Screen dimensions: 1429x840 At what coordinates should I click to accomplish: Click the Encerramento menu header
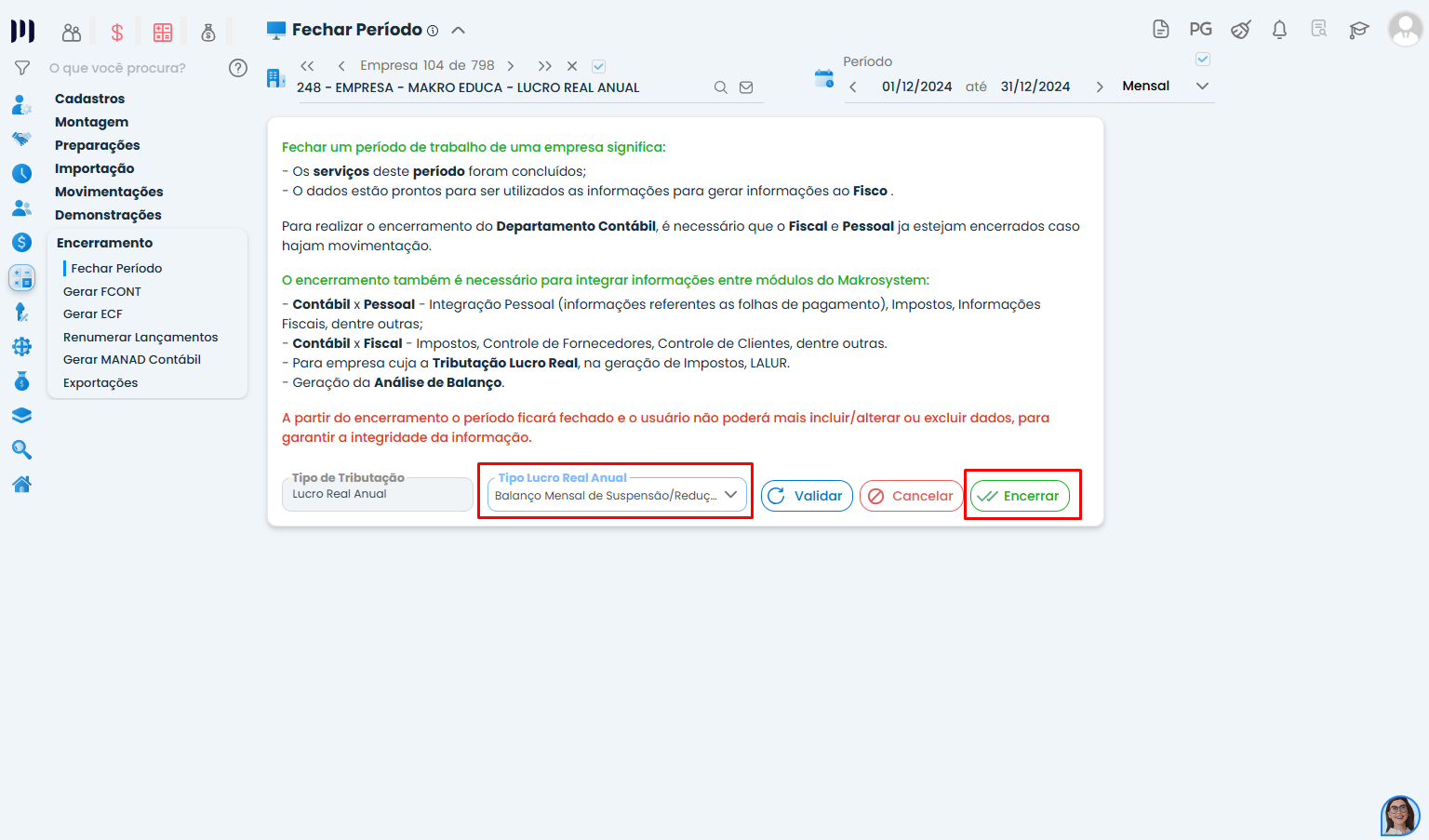tap(105, 243)
